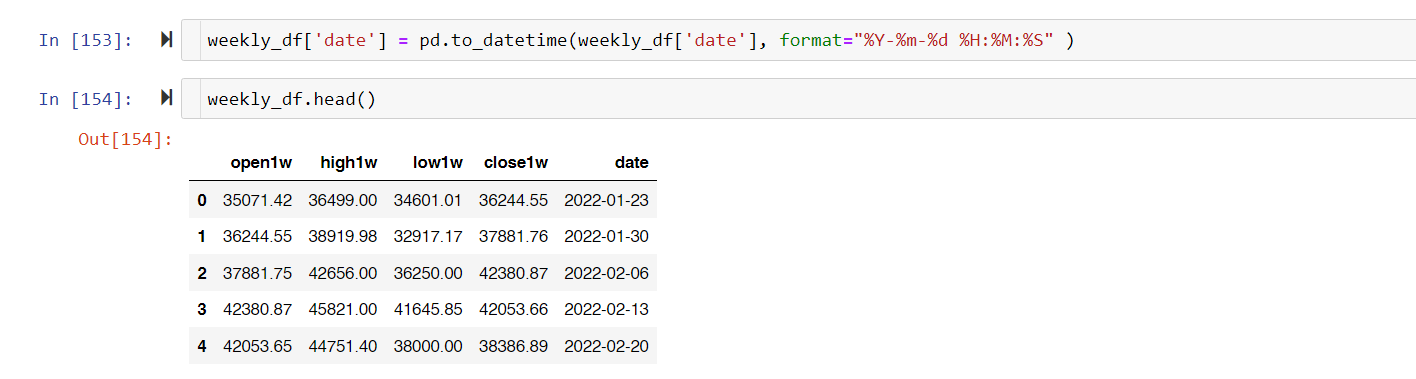Click the open1w value 35071.42
This screenshot has height=379, width=1416.
(257, 200)
